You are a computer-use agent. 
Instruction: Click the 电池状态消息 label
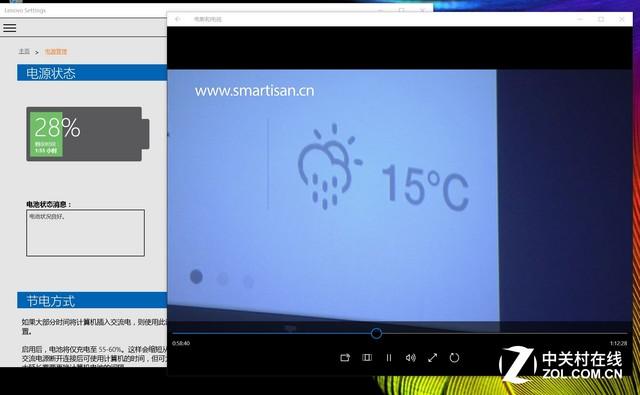point(49,204)
